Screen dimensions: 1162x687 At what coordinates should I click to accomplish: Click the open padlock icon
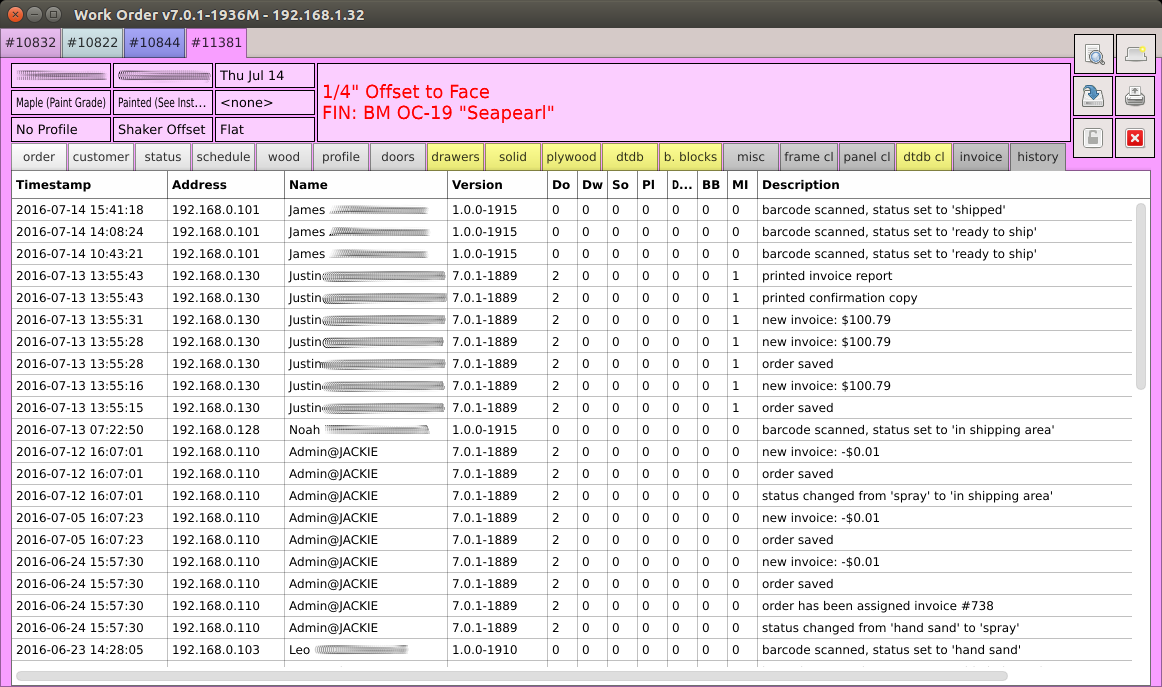(1093, 137)
